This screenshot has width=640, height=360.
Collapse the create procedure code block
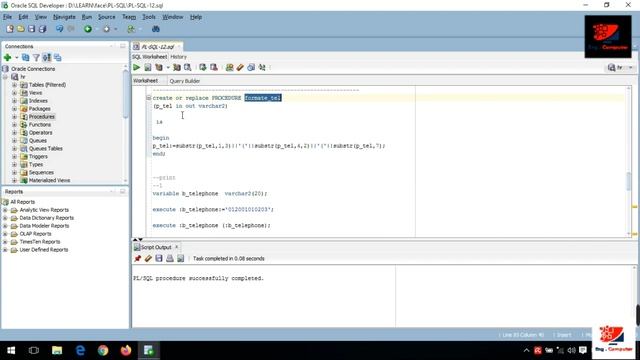(149, 98)
